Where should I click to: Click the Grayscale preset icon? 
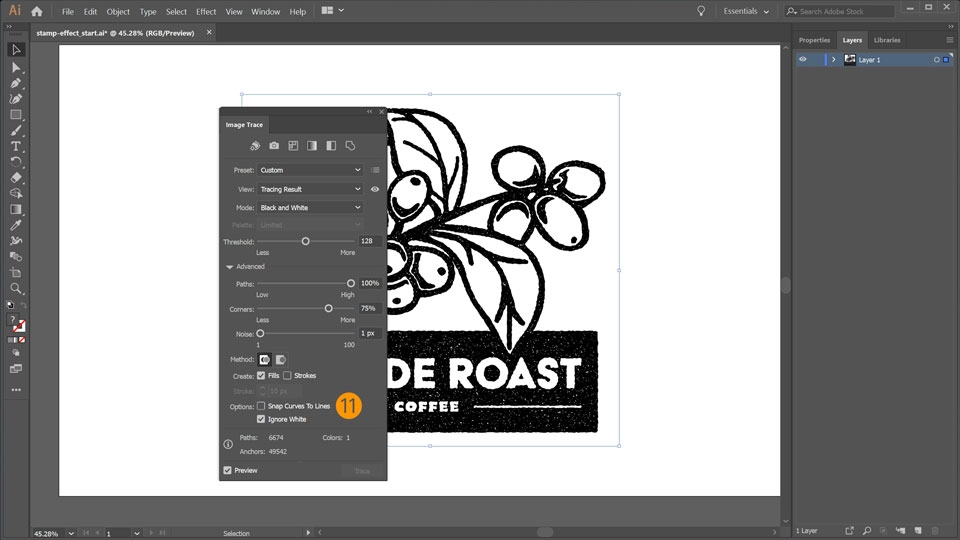(x=312, y=146)
